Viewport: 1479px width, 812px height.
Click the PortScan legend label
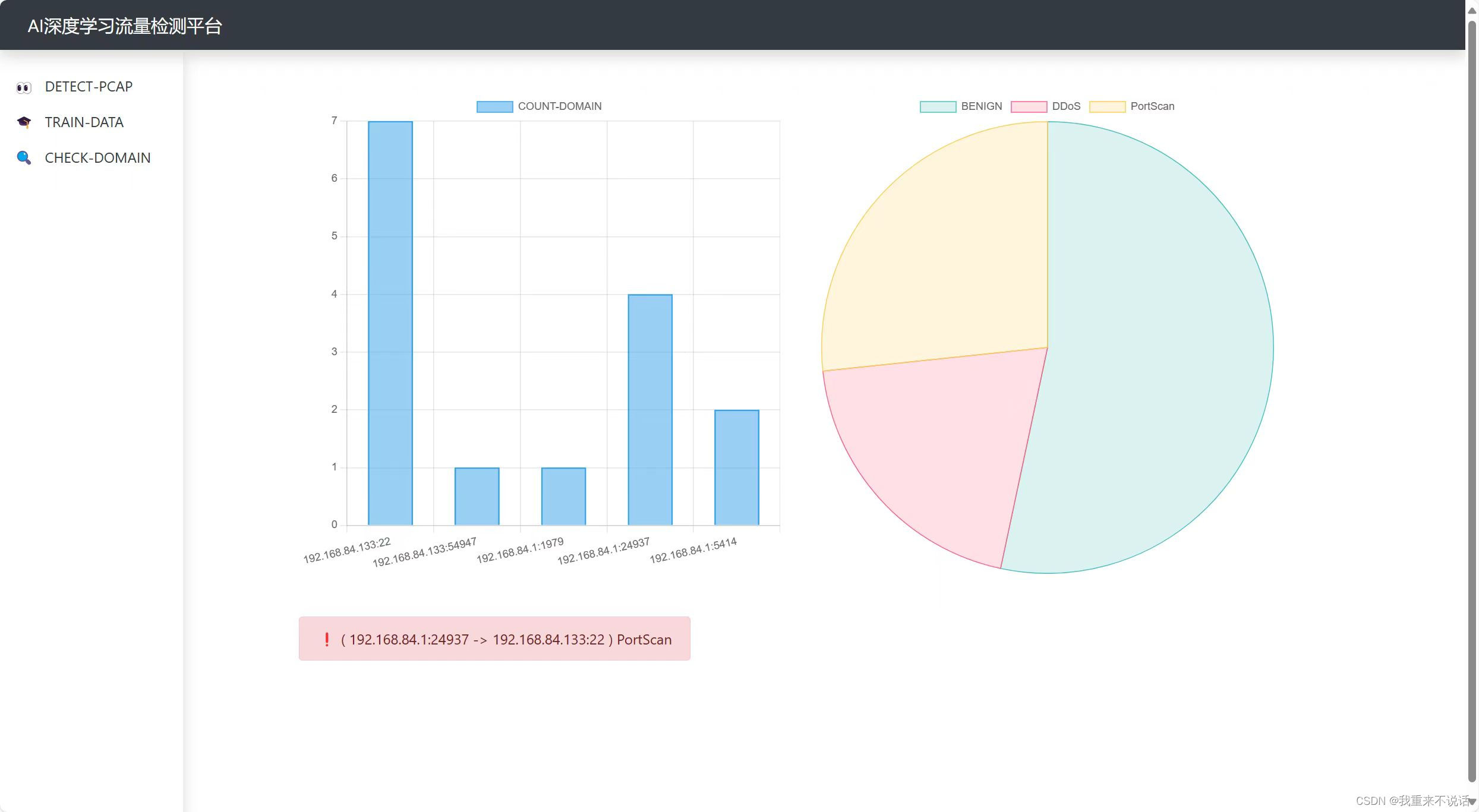tap(1152, 106)
